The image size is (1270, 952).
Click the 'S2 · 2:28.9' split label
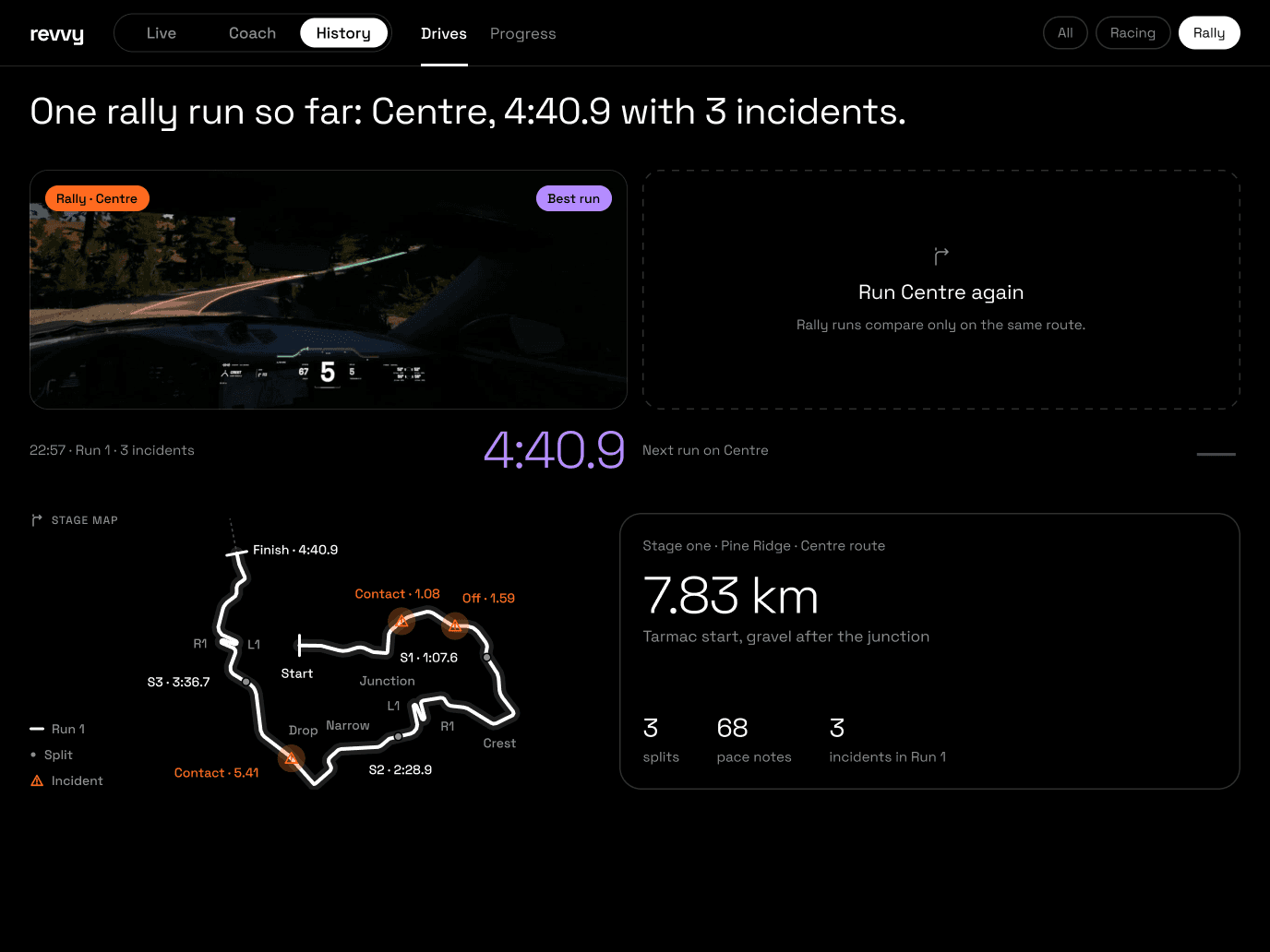(401, 769)
